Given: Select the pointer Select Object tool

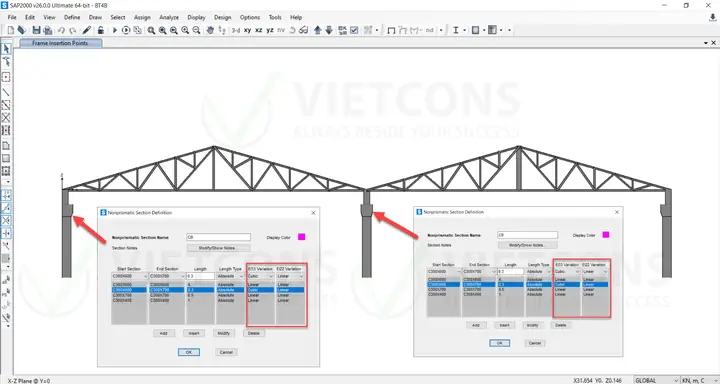Looking at the screenshot, I should click(6, 48).
